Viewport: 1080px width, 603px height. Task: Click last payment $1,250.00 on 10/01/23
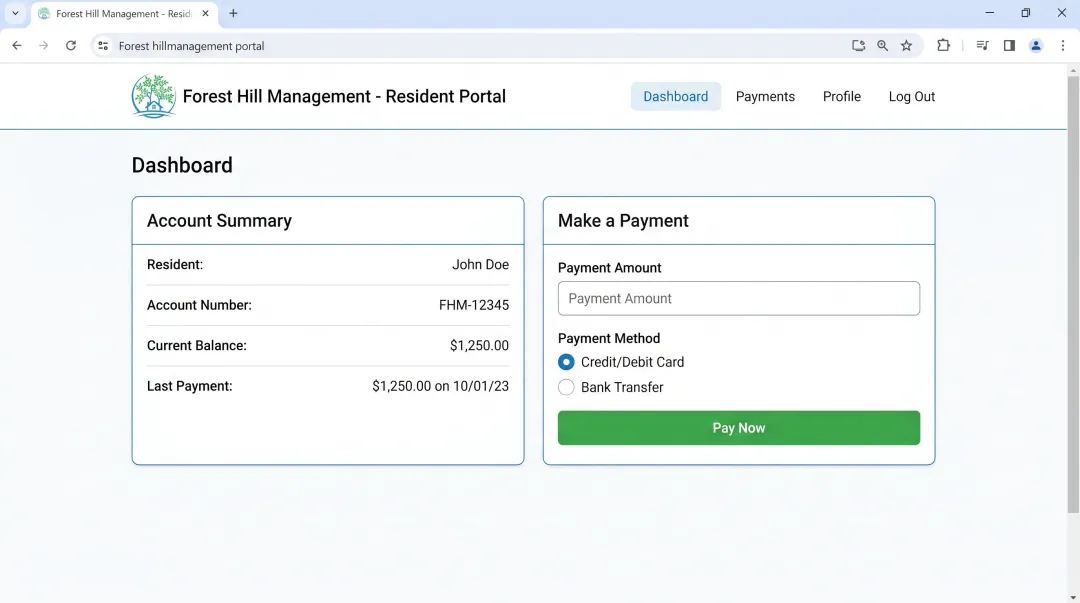point(440,387)
